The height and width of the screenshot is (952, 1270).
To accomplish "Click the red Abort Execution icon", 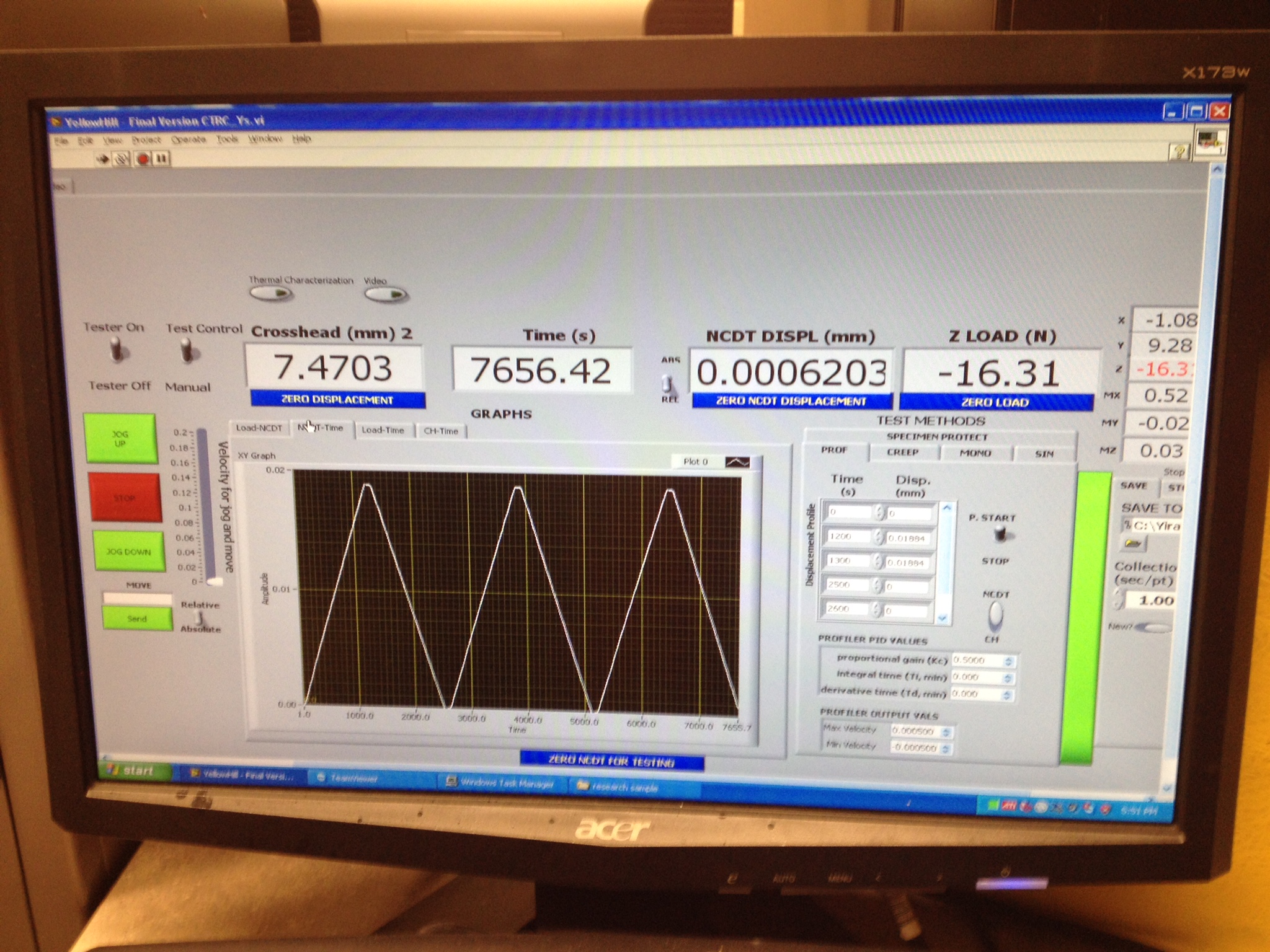I will pos(143,159).
